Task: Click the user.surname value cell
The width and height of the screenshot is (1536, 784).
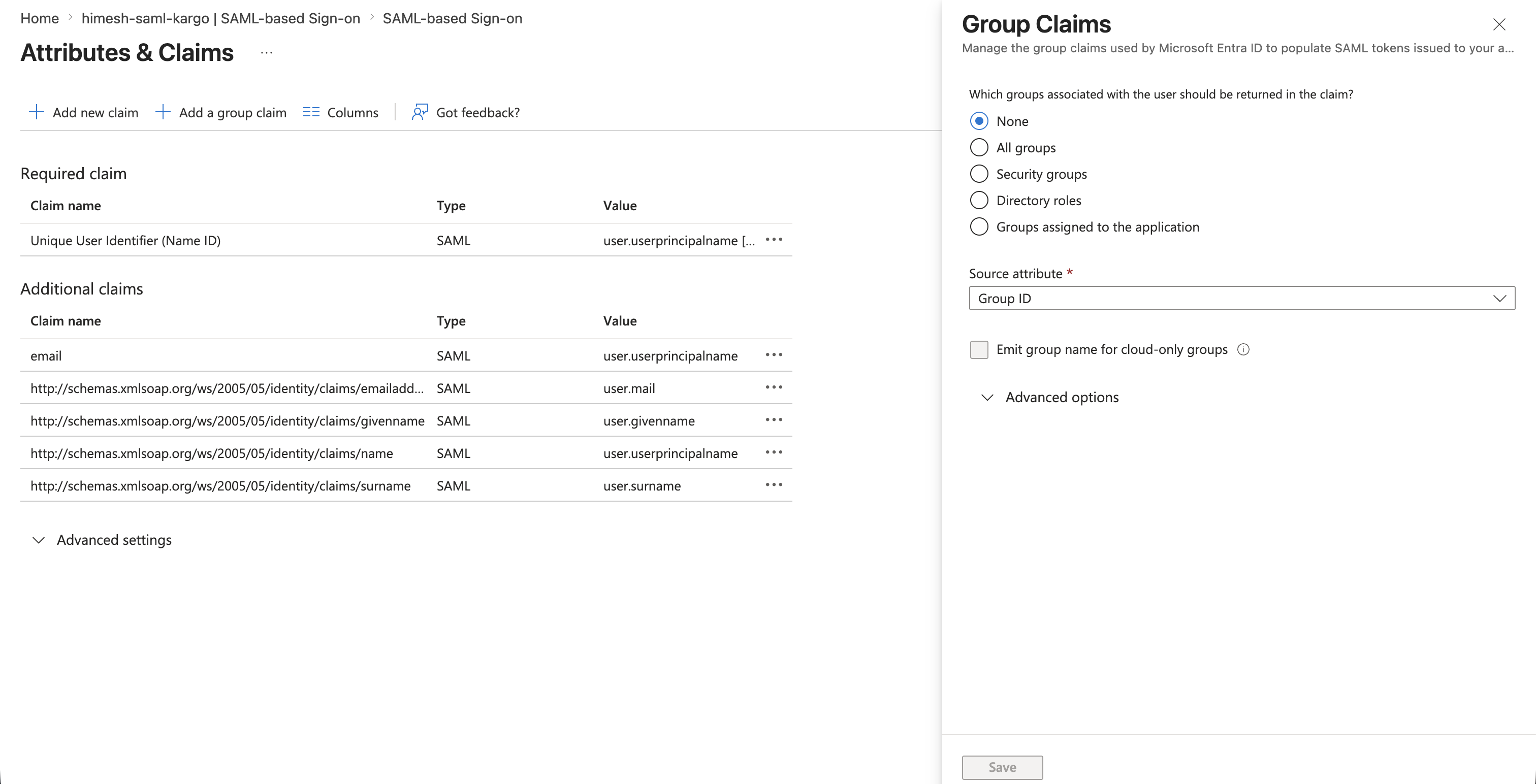Action: [x=642, y=486]
